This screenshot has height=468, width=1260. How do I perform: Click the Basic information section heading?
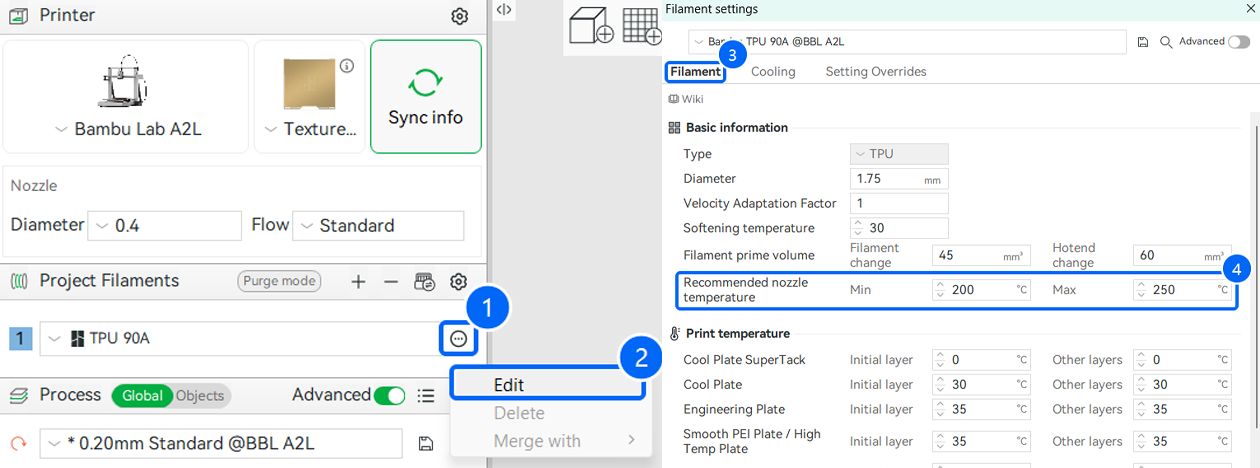737,128
